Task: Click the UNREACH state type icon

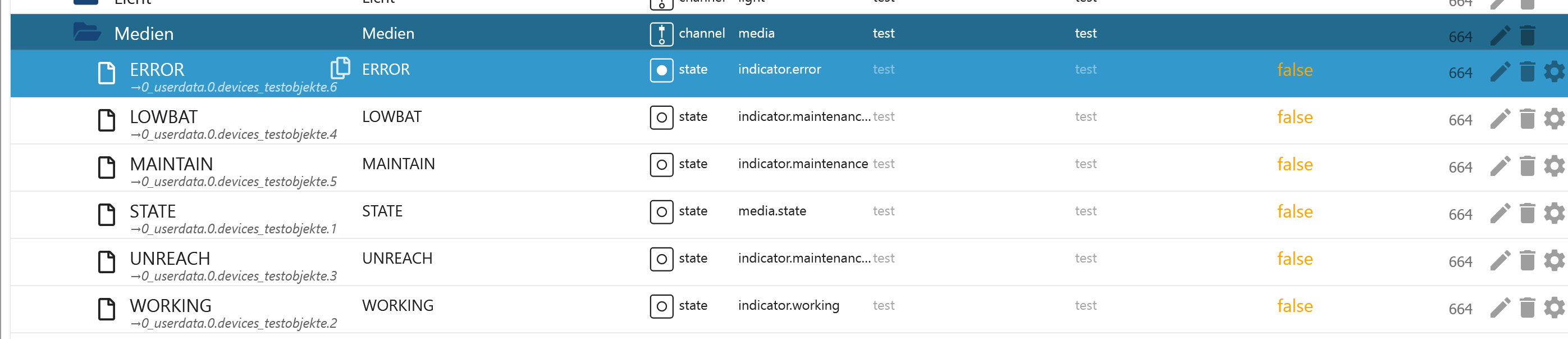Action: [661, 259]
